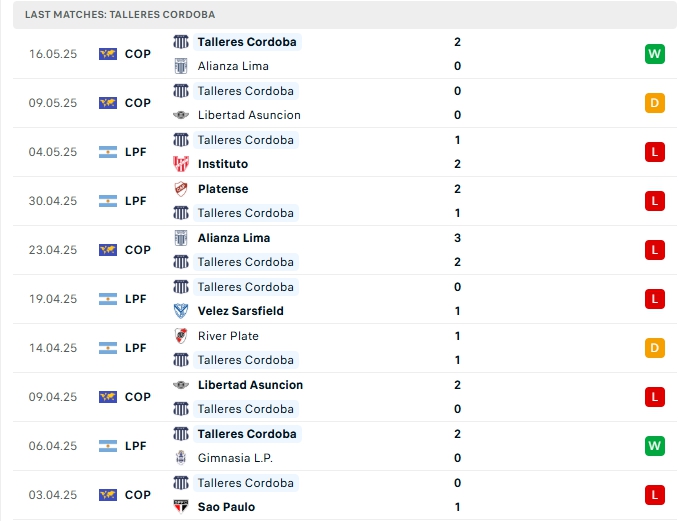The image size is (685, 521).
Task: Click the Platense team crest
Action: click(181, 189)
